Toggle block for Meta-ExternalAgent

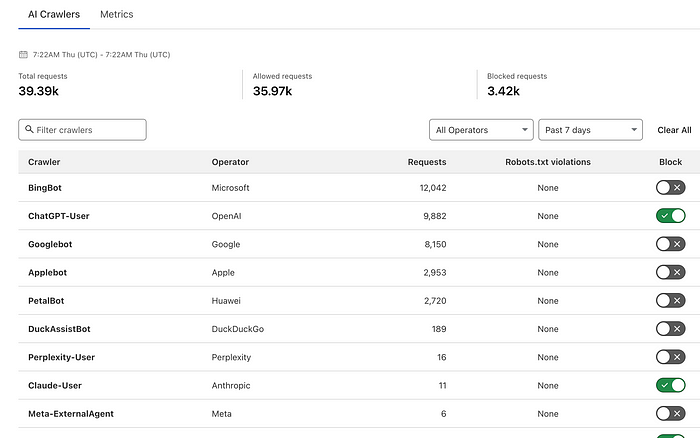(x=671, y=413)
